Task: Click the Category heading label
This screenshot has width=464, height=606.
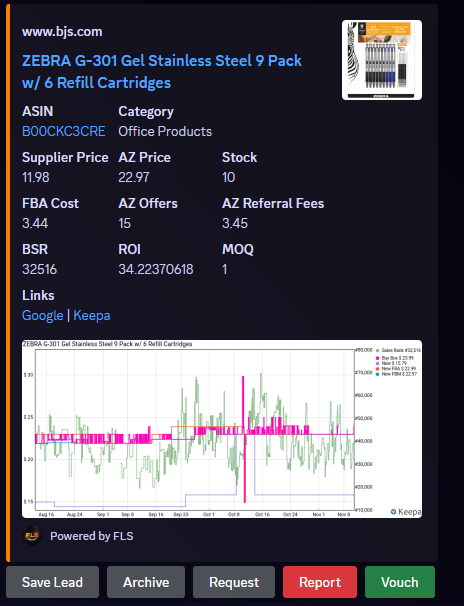Action: pos(146,111)
